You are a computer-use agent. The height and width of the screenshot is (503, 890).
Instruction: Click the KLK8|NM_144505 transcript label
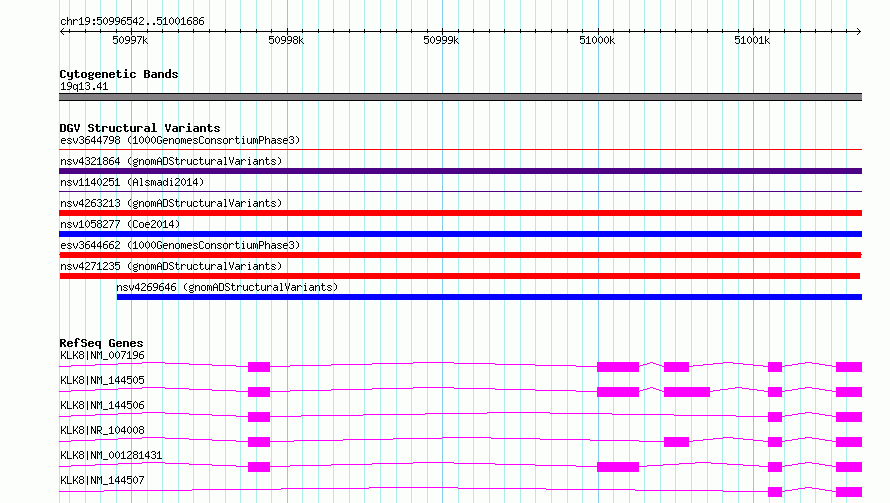tap(102, 380)
